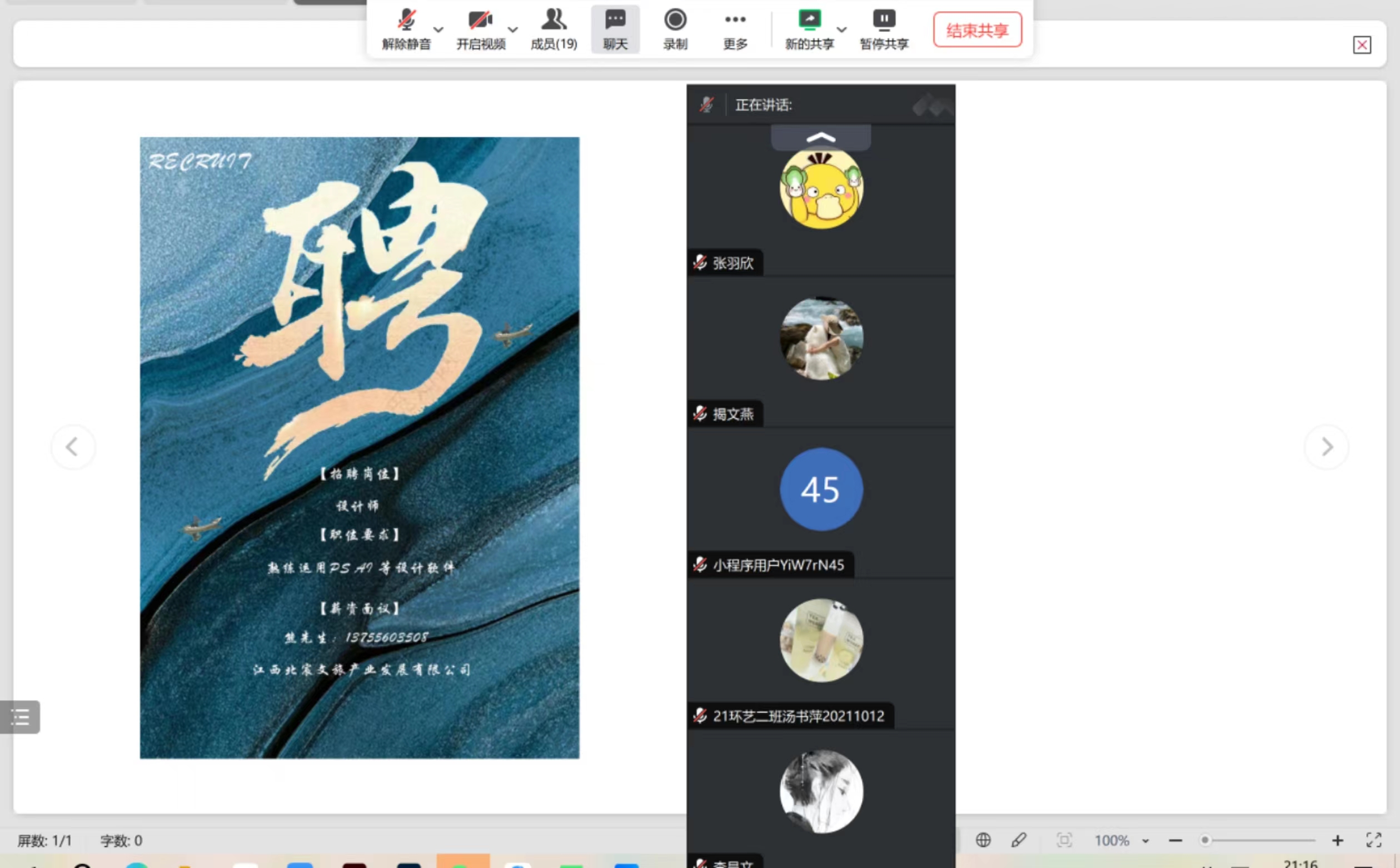Expand video options arrow beside 开启视频

[x=513, y=29]
